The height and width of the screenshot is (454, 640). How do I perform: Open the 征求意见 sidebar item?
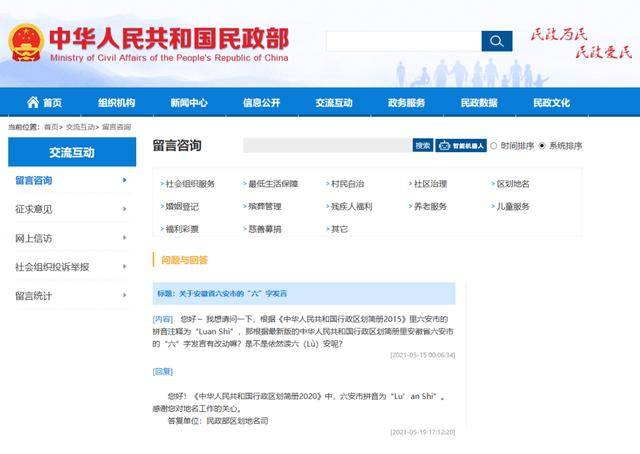coord(34,209)
